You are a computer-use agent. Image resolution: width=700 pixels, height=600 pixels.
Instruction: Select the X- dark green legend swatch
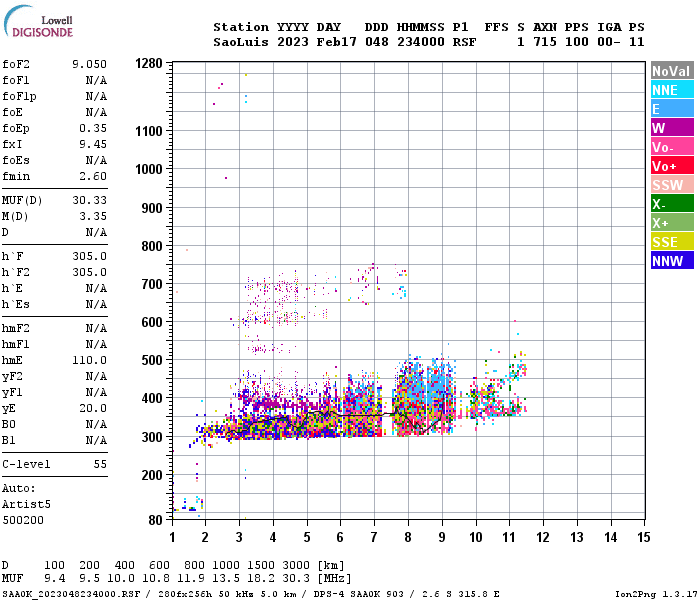point(672,204)
